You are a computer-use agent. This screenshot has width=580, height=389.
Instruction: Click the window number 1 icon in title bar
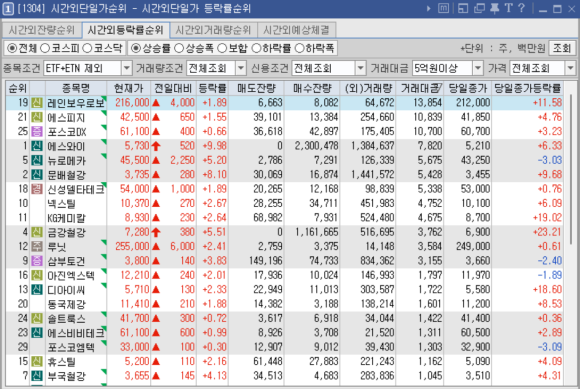point(8,8)
